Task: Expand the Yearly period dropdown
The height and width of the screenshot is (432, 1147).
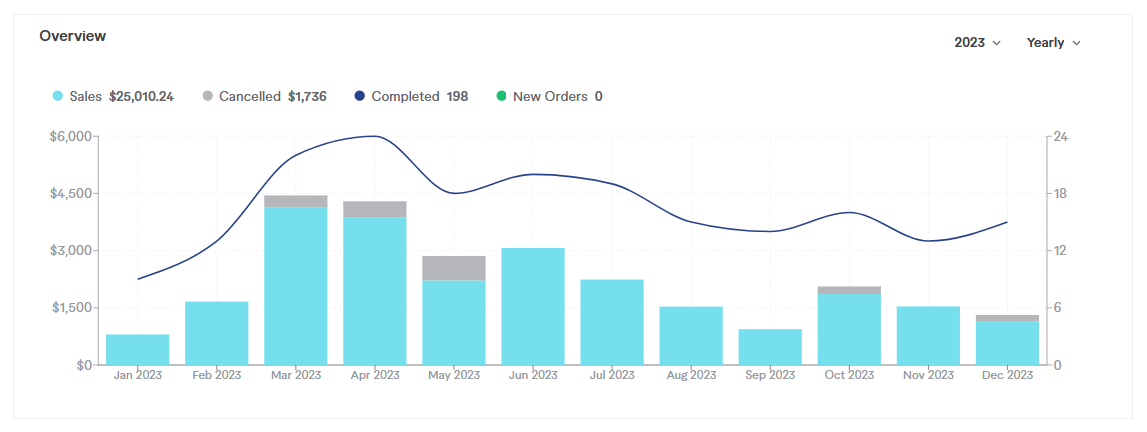Action: click(x=1053, y=43)
